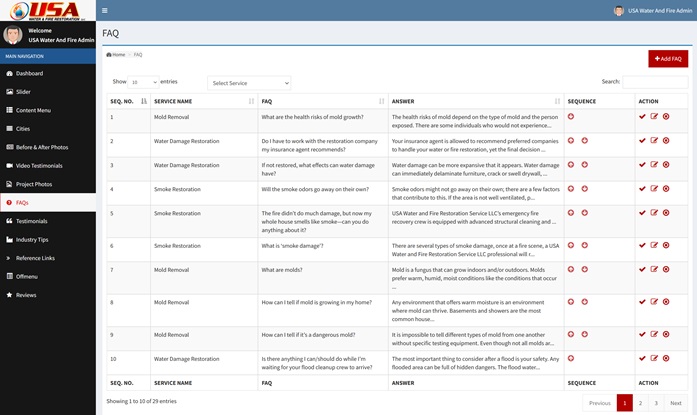Sort table by SEQ. NO. column
The height and width of the screenshot is (415, 697).
[x=127, y=101]
